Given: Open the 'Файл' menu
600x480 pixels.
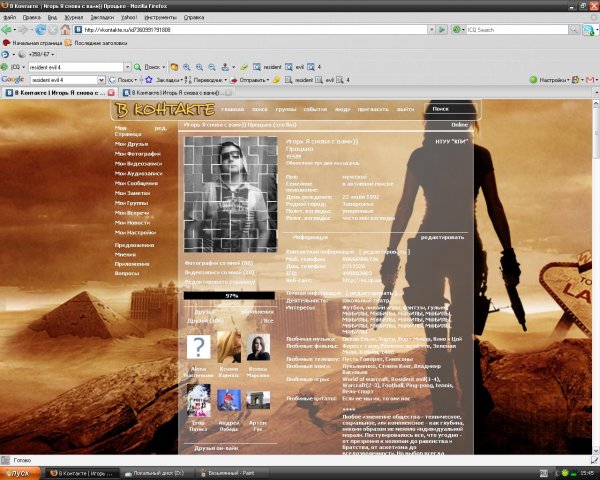Looking at the screenshot, I should [x=10, y=17].
